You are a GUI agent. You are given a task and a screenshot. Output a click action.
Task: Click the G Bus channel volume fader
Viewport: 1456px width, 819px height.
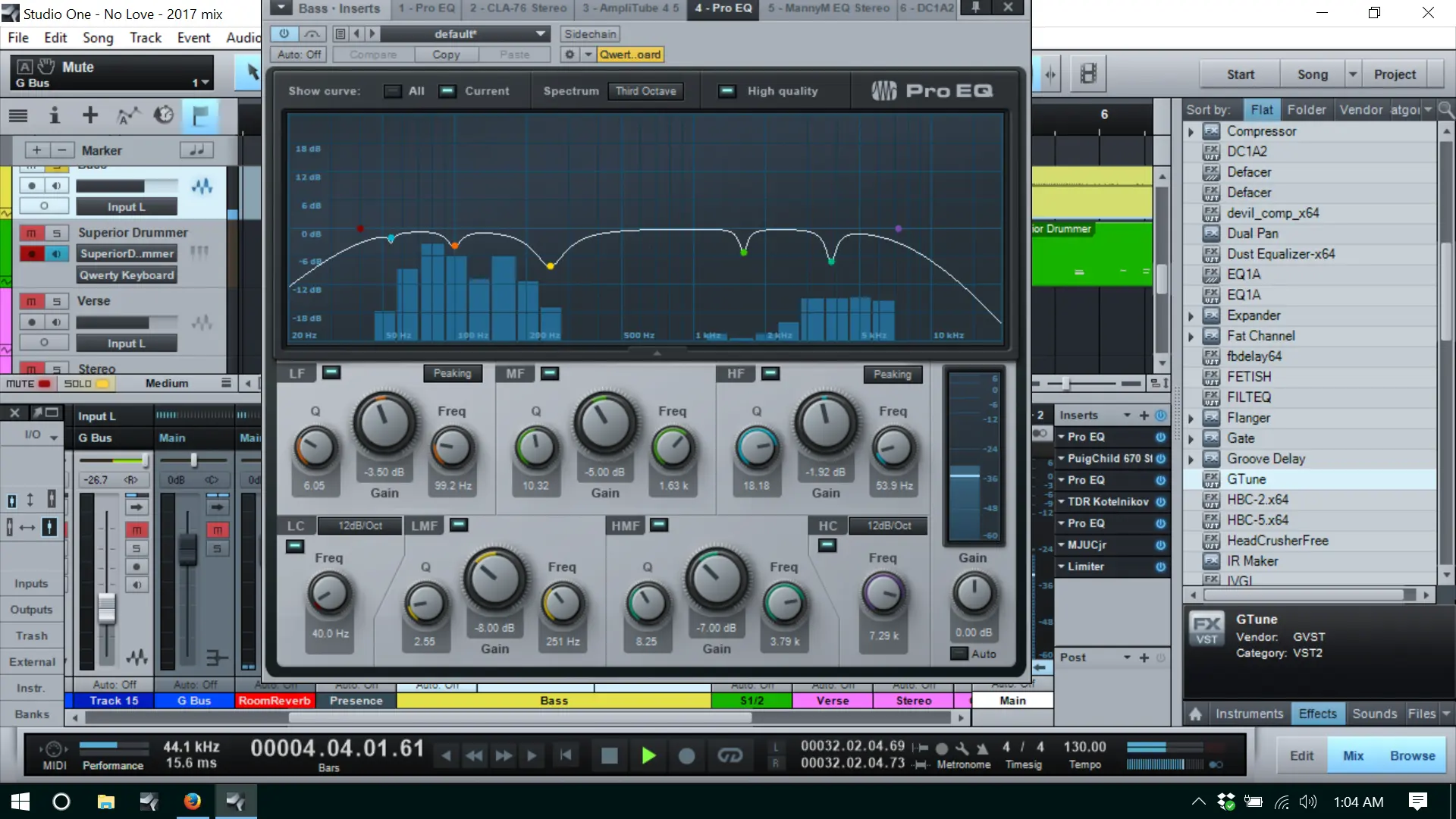[x=187, y=548]
